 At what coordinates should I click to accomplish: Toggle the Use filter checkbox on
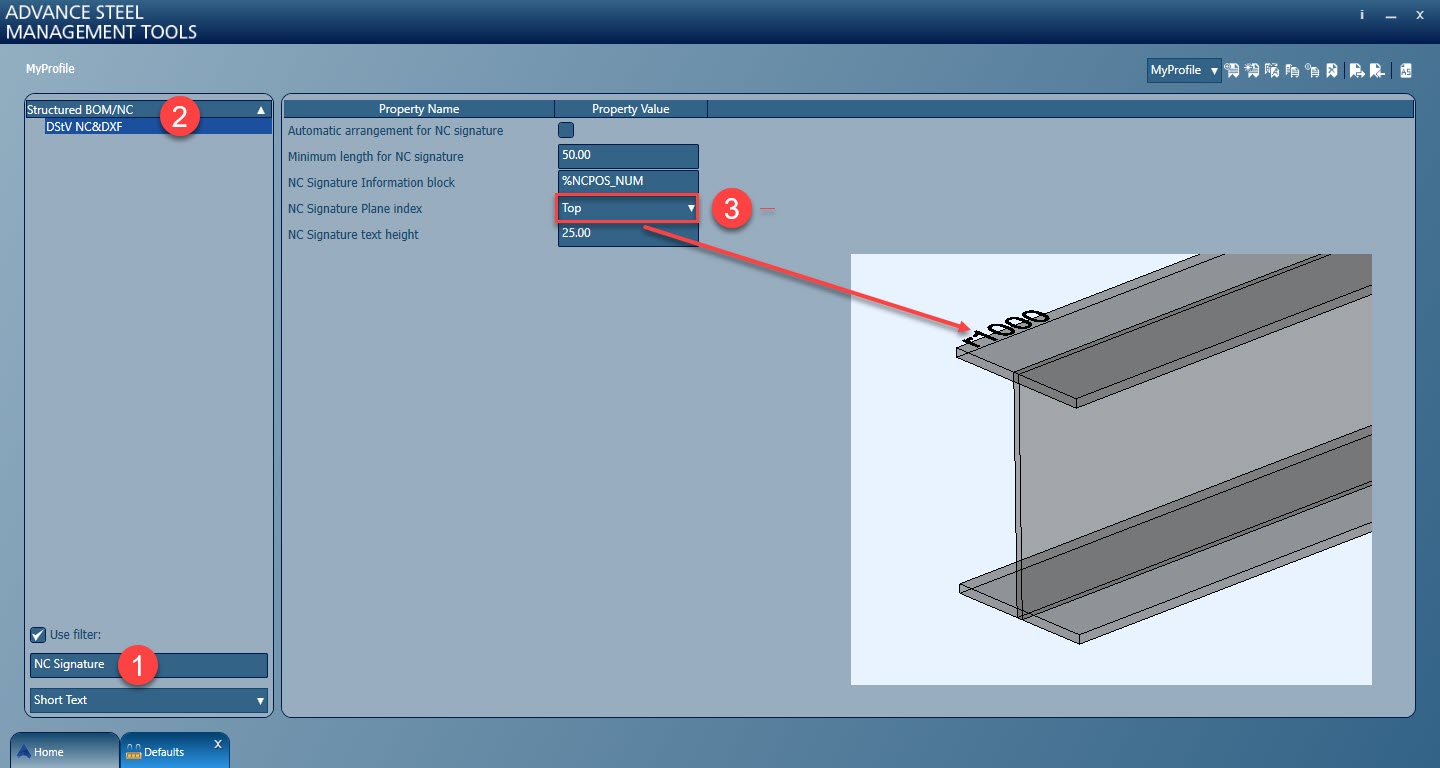[37, 634]
